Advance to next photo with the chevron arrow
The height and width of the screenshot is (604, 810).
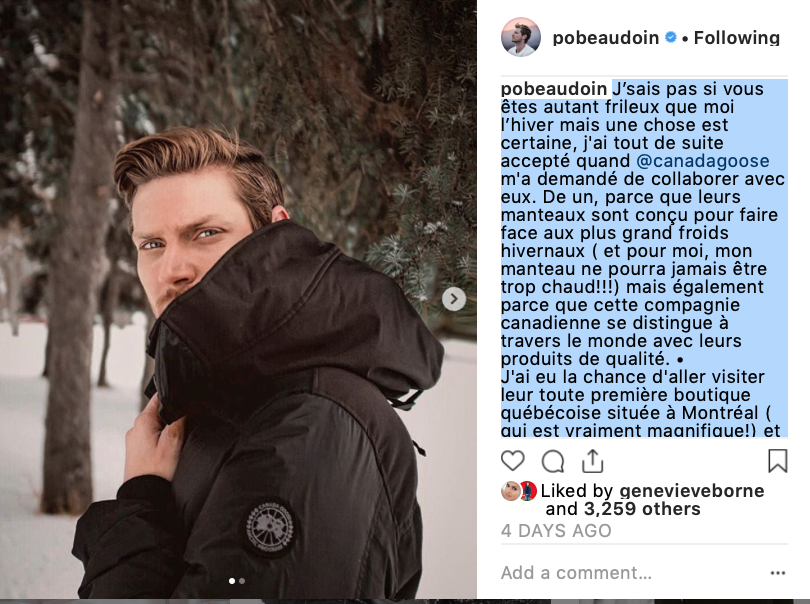(x=454, y=299)
